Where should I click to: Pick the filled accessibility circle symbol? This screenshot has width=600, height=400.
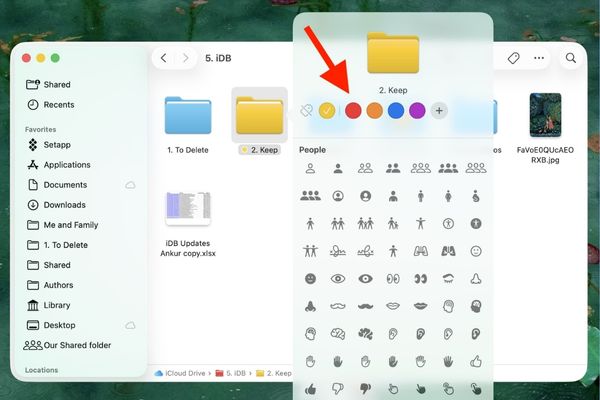click(476, 224)
